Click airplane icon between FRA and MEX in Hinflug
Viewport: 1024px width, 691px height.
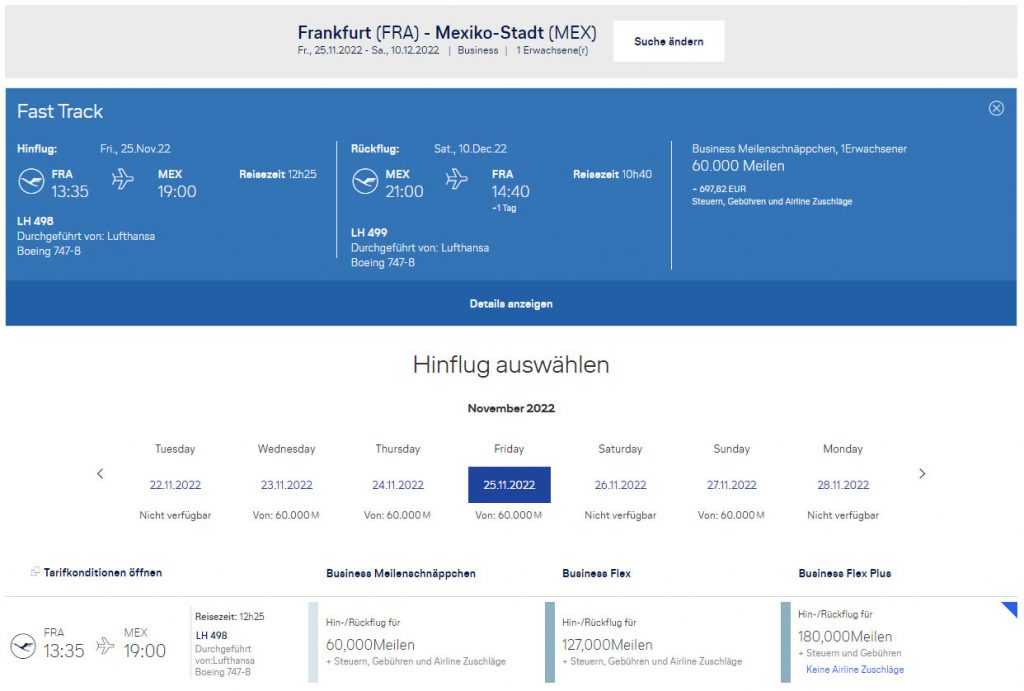pos(123,178)
